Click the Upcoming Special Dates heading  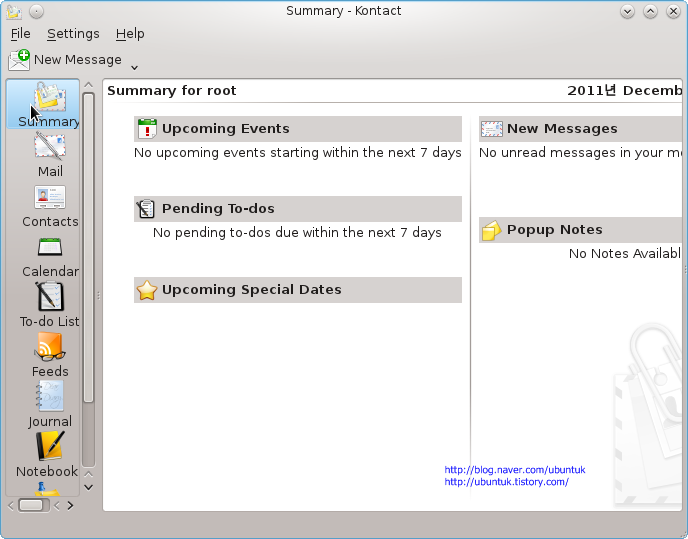click(x=251, y=290)
